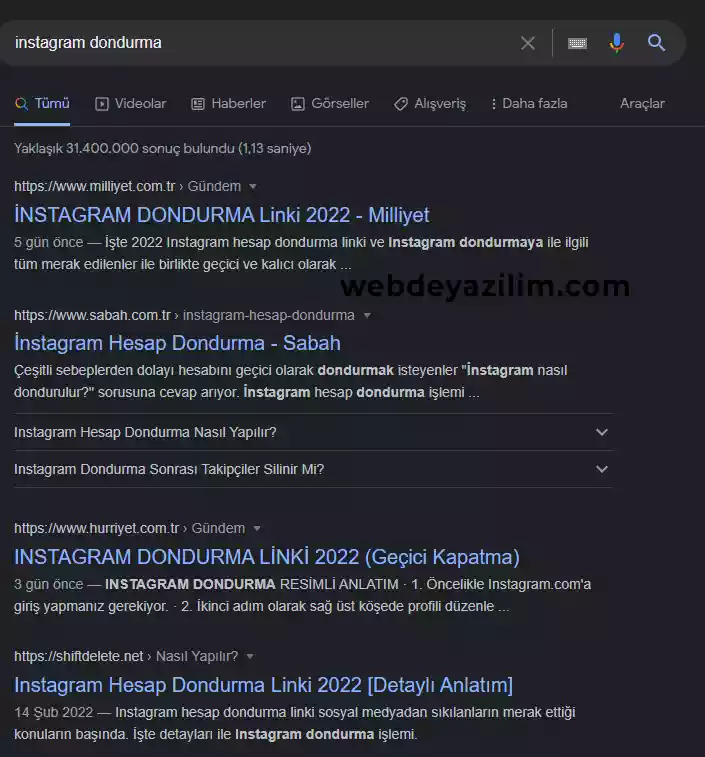Open 'Instagram Hesap Dondurma Linki 2022 [Detaylı Anlatım]' result

[x=263, y=685]
